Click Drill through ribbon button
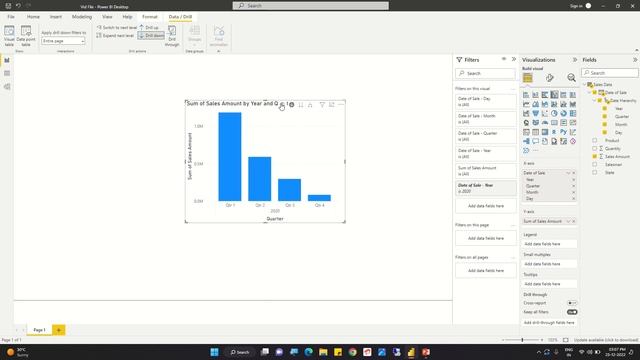The height and width of the screenshot is (360, 640). coord(172,36)
